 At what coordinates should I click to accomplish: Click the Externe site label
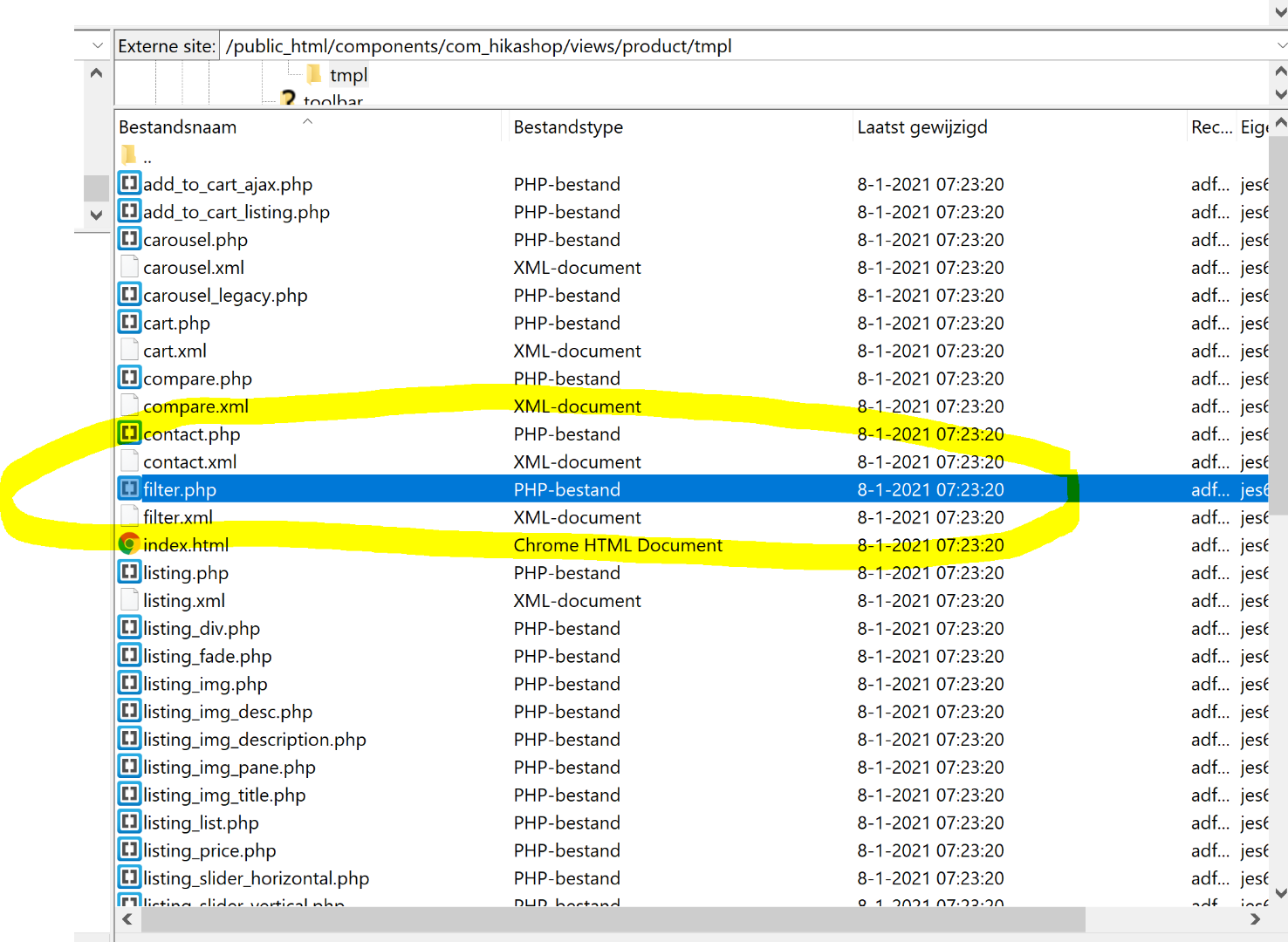point(167,46)
